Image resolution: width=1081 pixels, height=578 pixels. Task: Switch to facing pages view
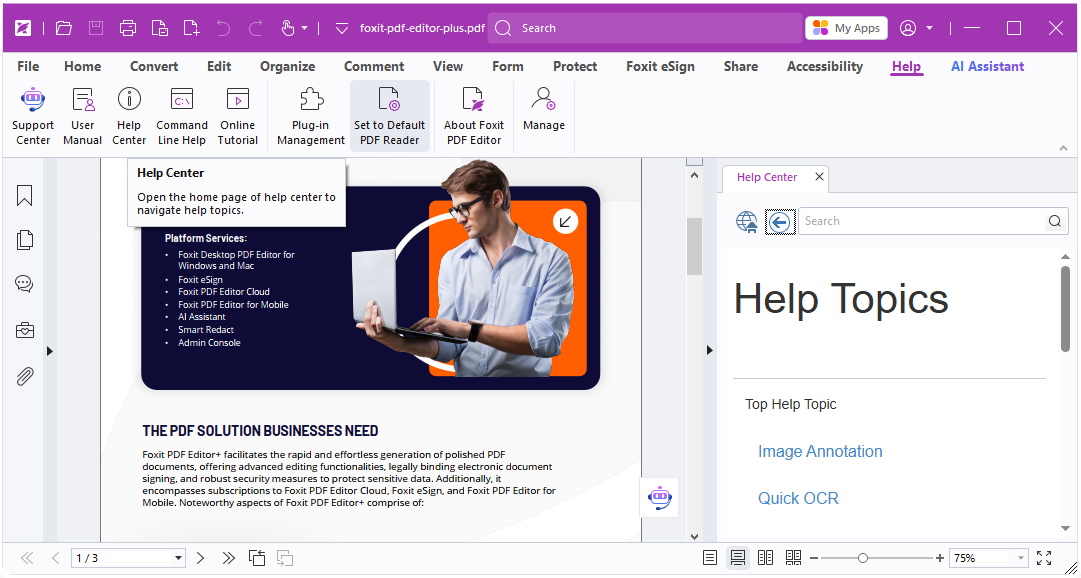tap(766, 558)
